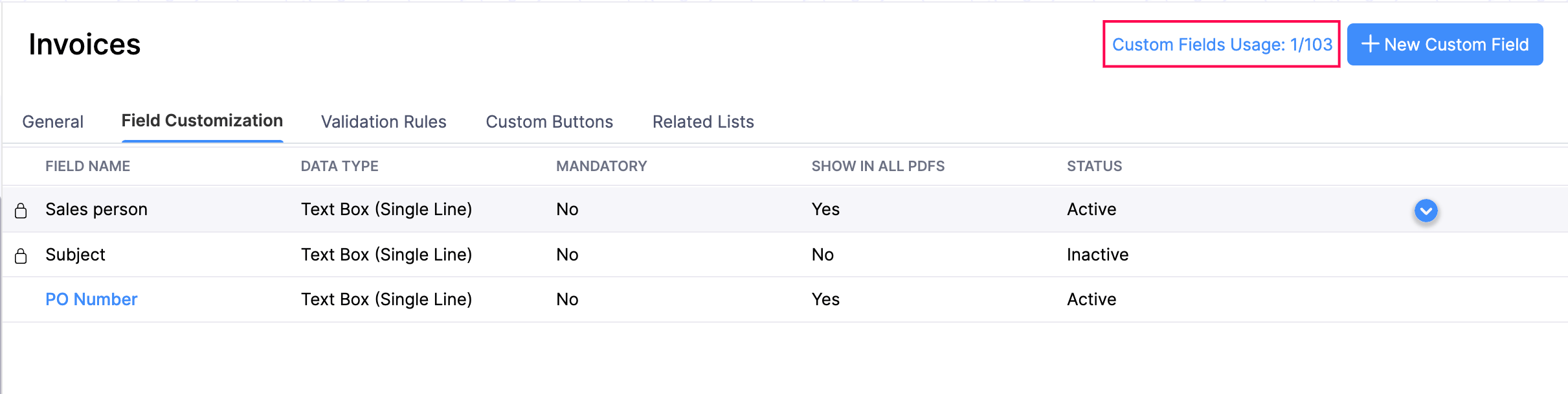The height and width of the screenshot is (394, 1568).
Task: Open the blue chevron menu on Sales person row
Action: pyautogui.click(x=1426, y=211)
